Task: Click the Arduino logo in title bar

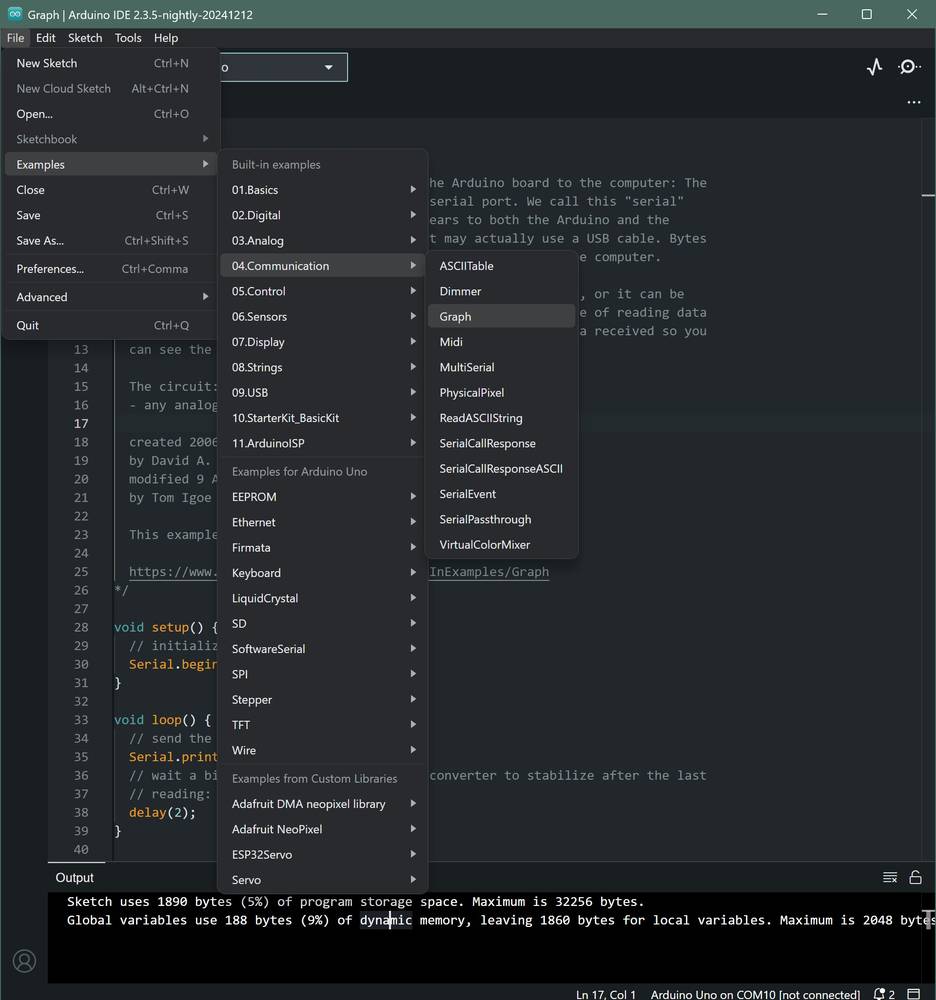Action: pyautogui.click(x=15, y=14)
